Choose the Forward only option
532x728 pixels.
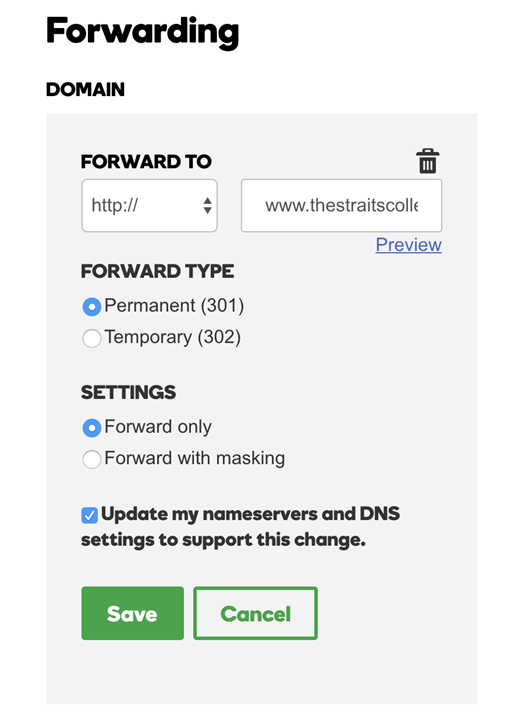click(91, 428)
